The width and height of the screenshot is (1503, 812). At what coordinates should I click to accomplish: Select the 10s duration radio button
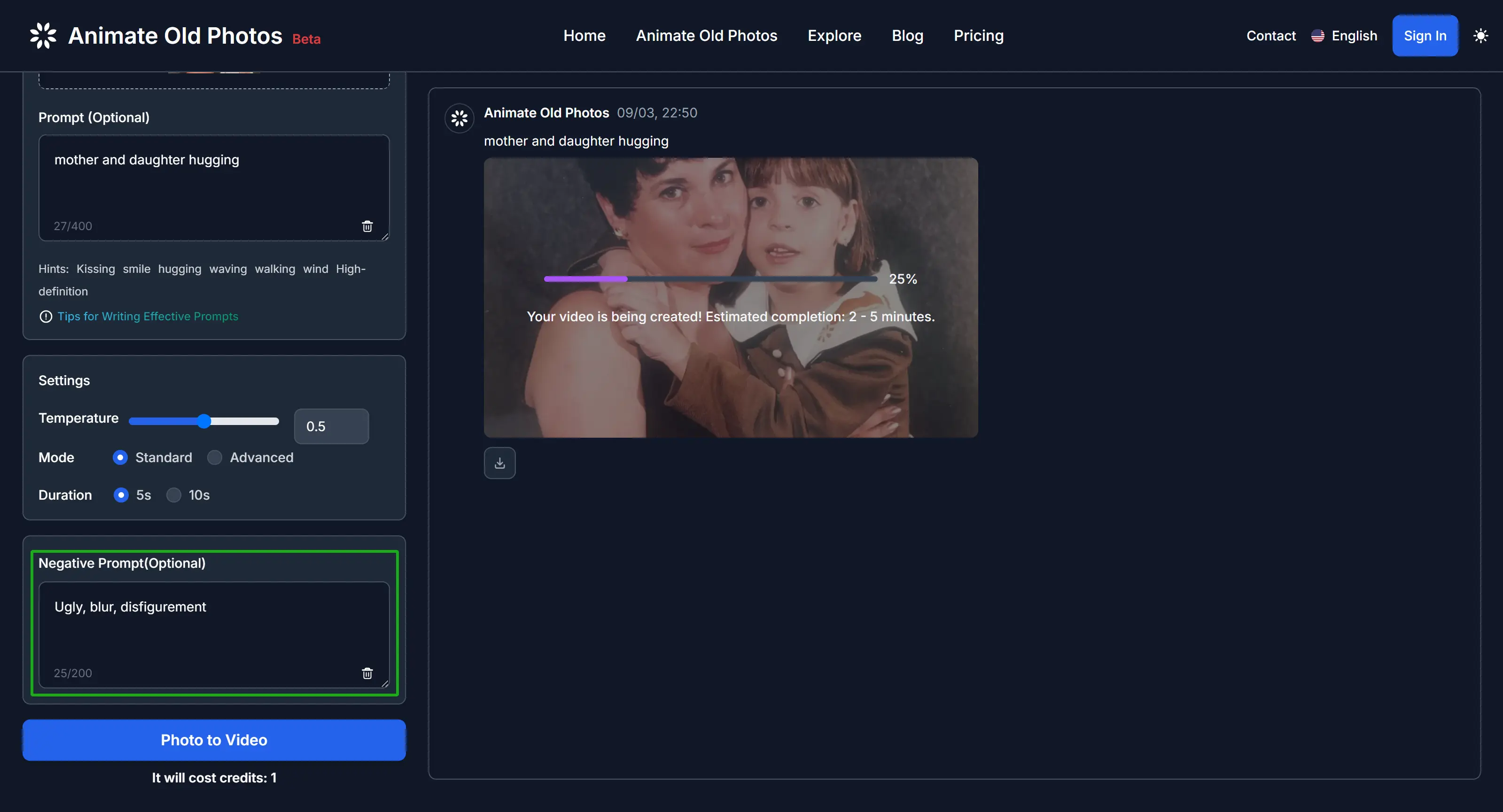pyautogui.click(x=173, y=494)
